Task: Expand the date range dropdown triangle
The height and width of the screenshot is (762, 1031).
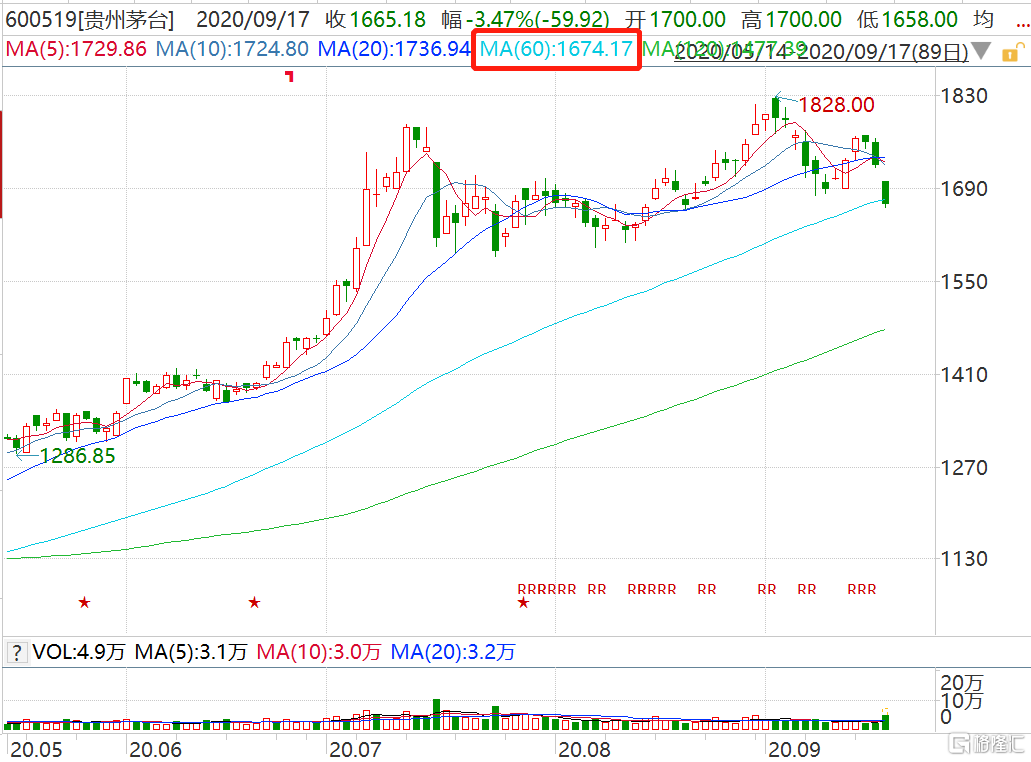Action: (x=980, y=51)
